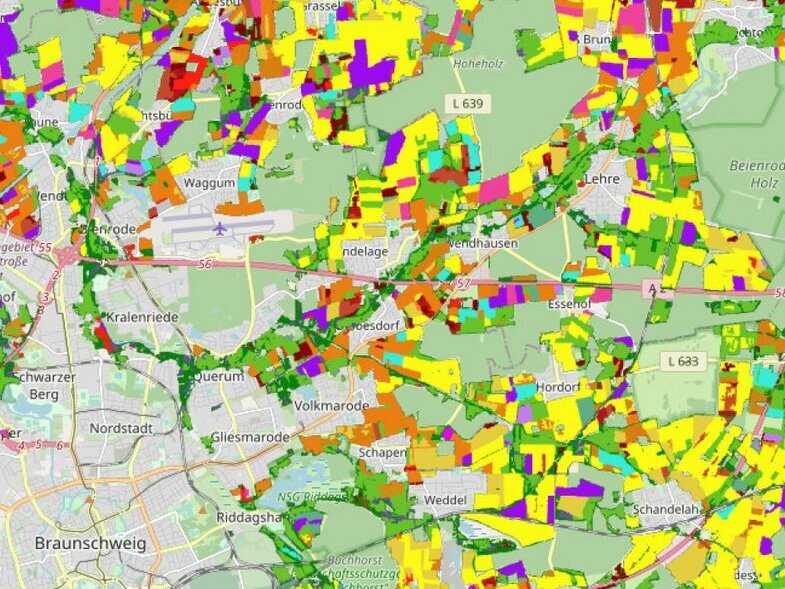Viewport: 785px width, 589px height.
Task: Click the A motorway marker near Essehof
Action: point(653,289)
